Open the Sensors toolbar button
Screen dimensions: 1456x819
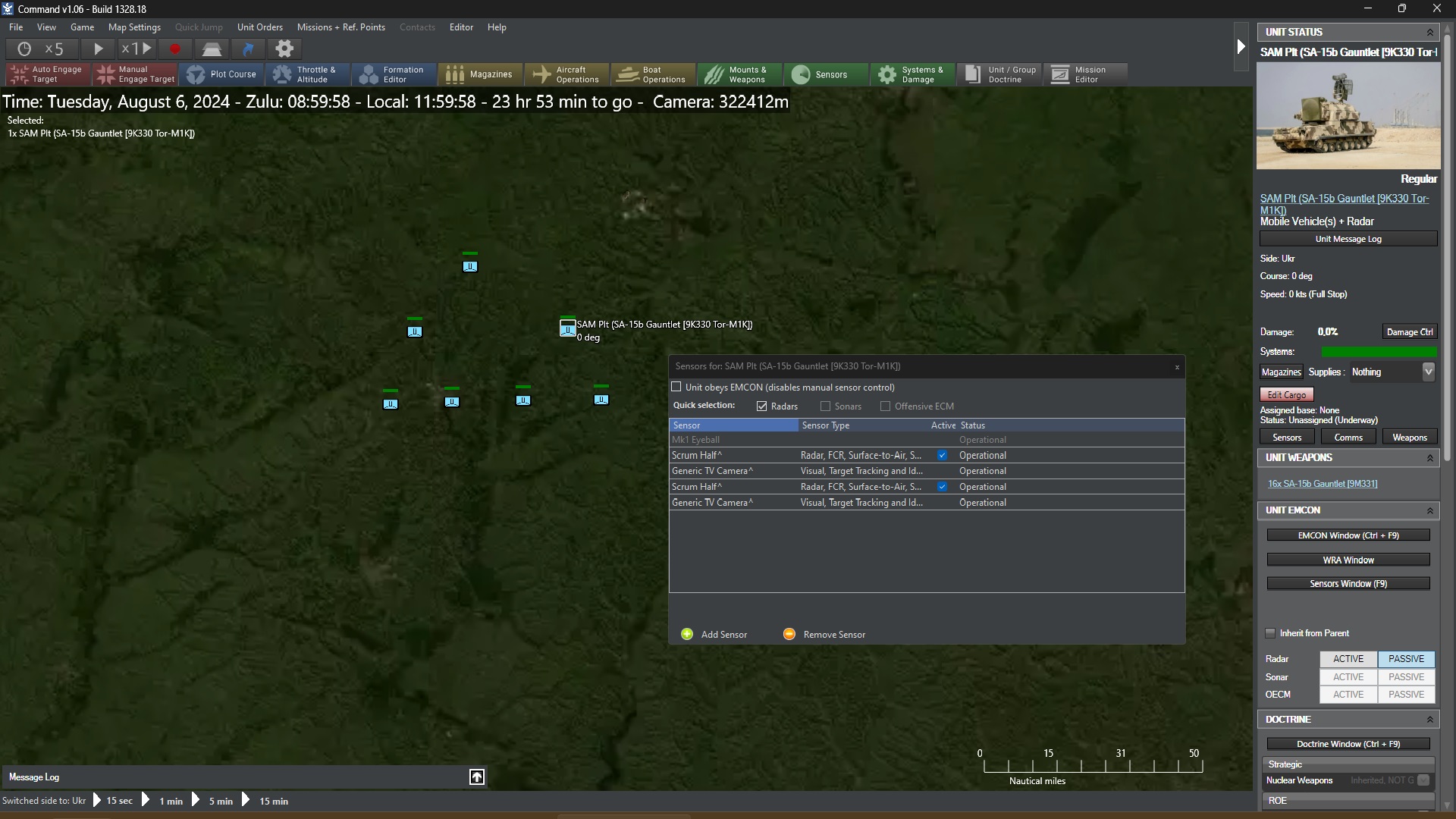click(x=827, y=74)
